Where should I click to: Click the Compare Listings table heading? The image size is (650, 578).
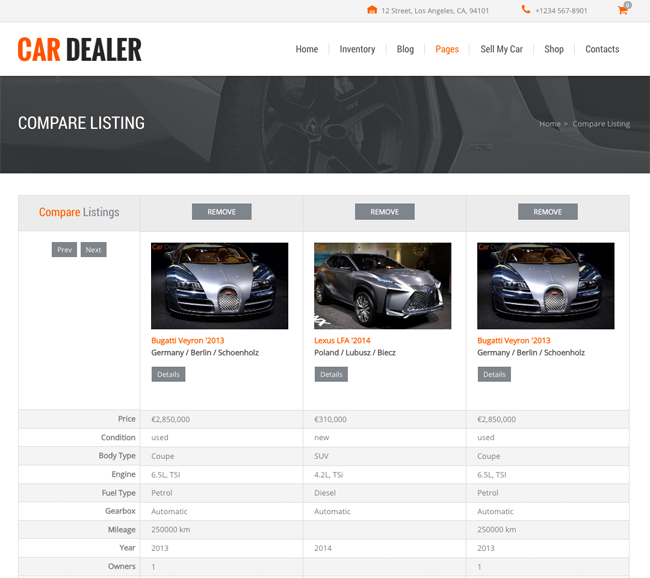(x=79, y=212)
